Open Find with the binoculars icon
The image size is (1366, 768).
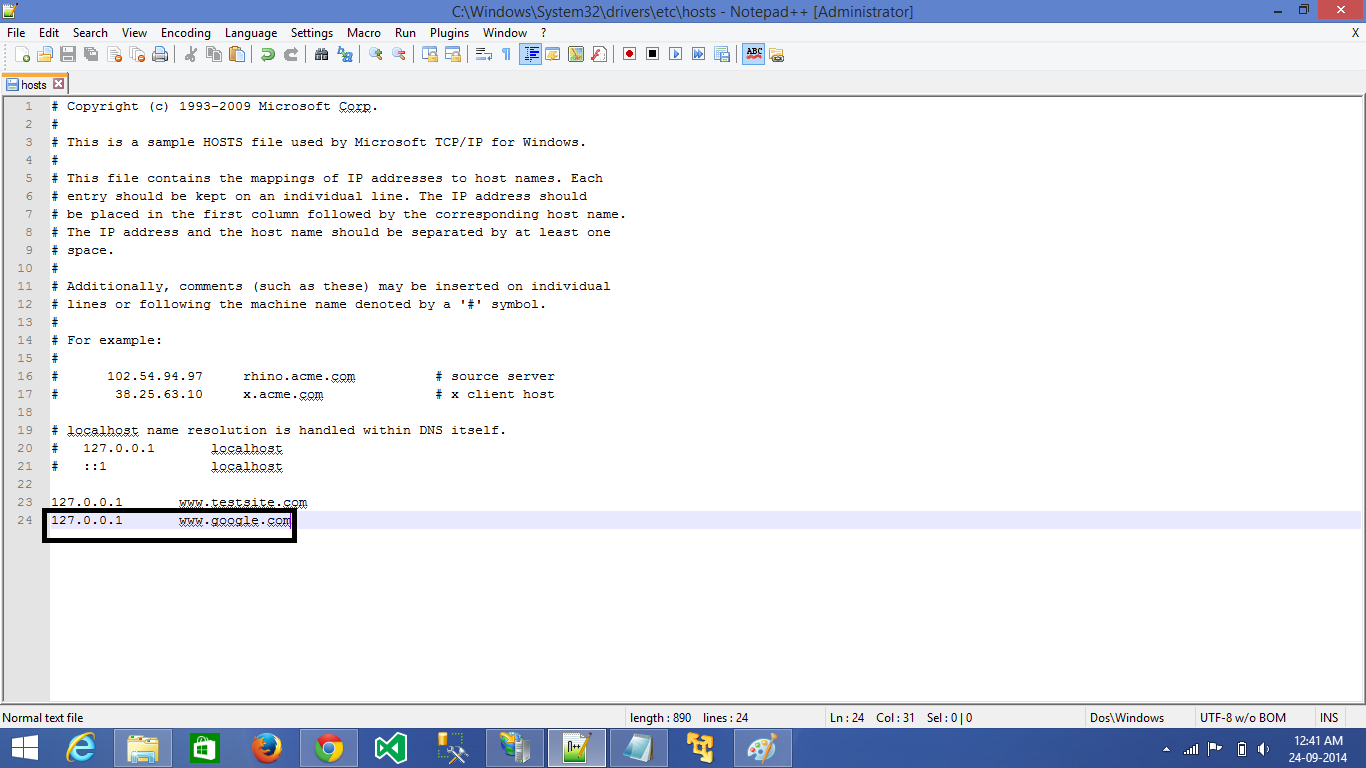pos(321,54)
